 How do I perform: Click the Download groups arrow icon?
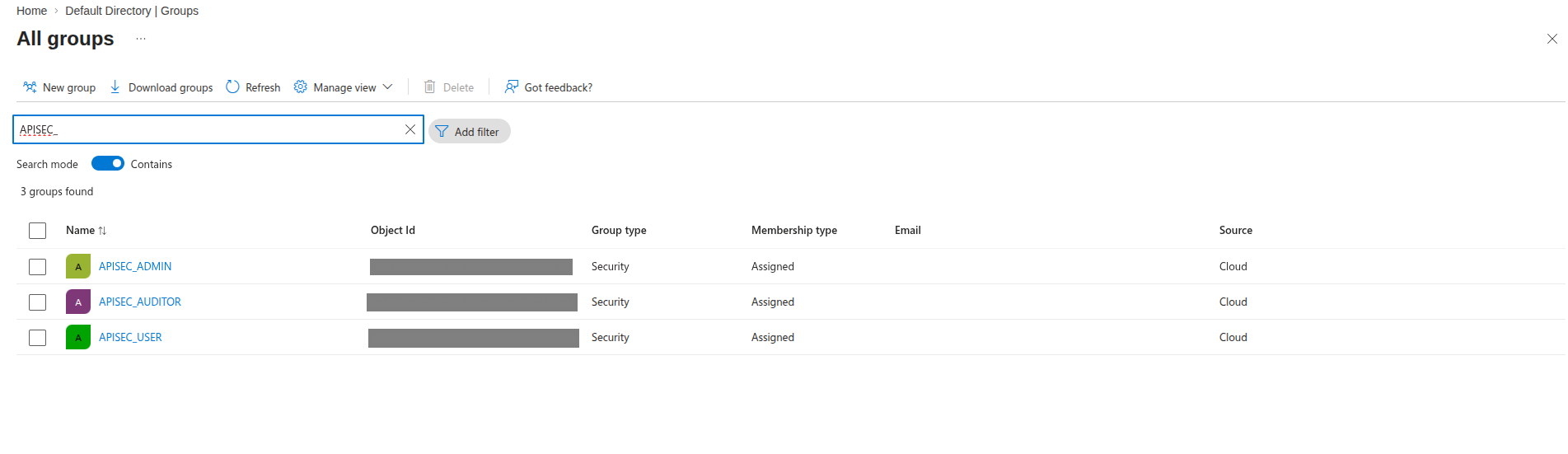pos(115,87)
